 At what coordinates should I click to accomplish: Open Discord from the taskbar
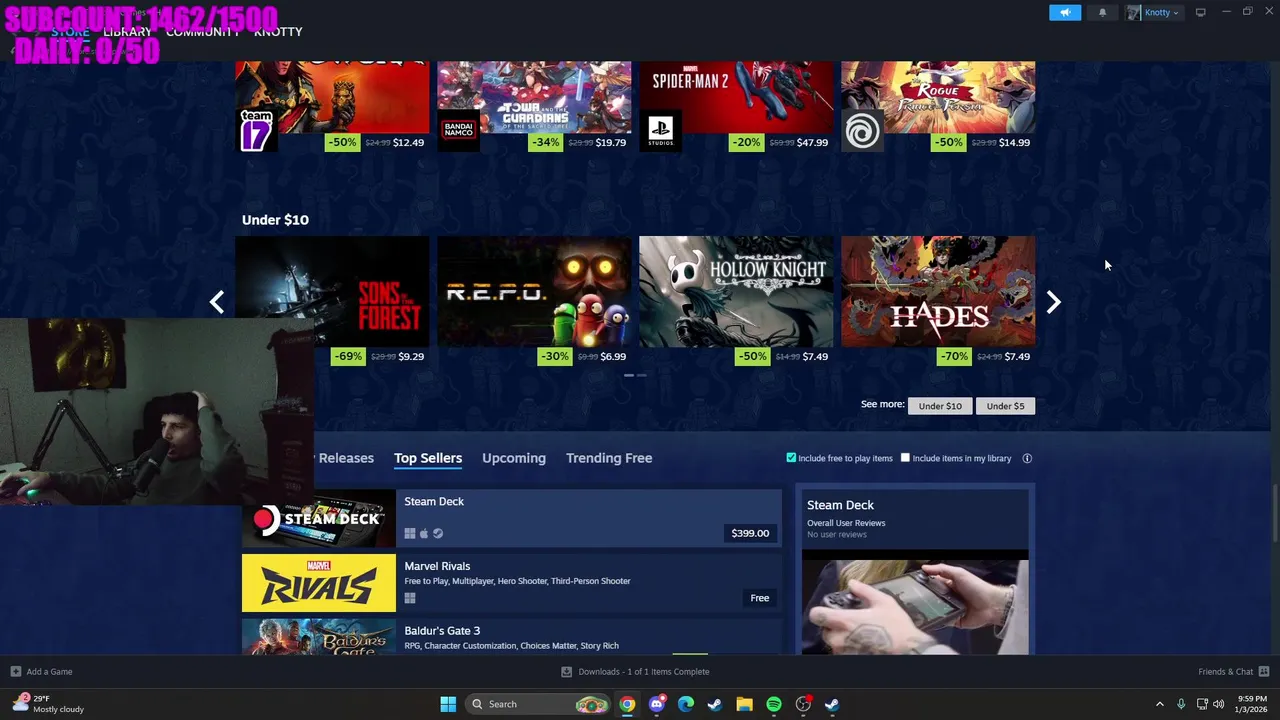coord(656,704)
